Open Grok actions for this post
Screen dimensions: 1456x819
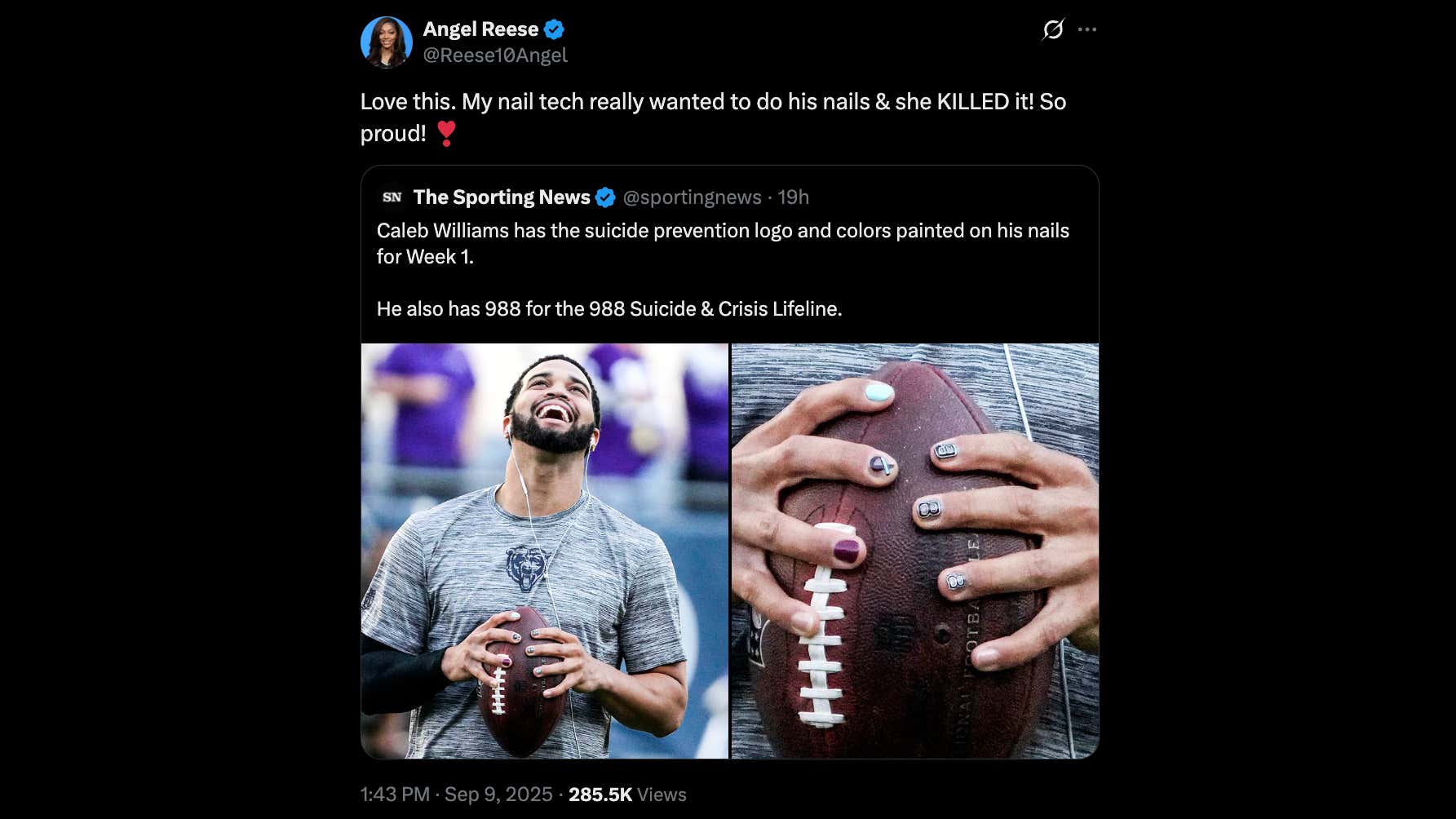coord(1052,29)
